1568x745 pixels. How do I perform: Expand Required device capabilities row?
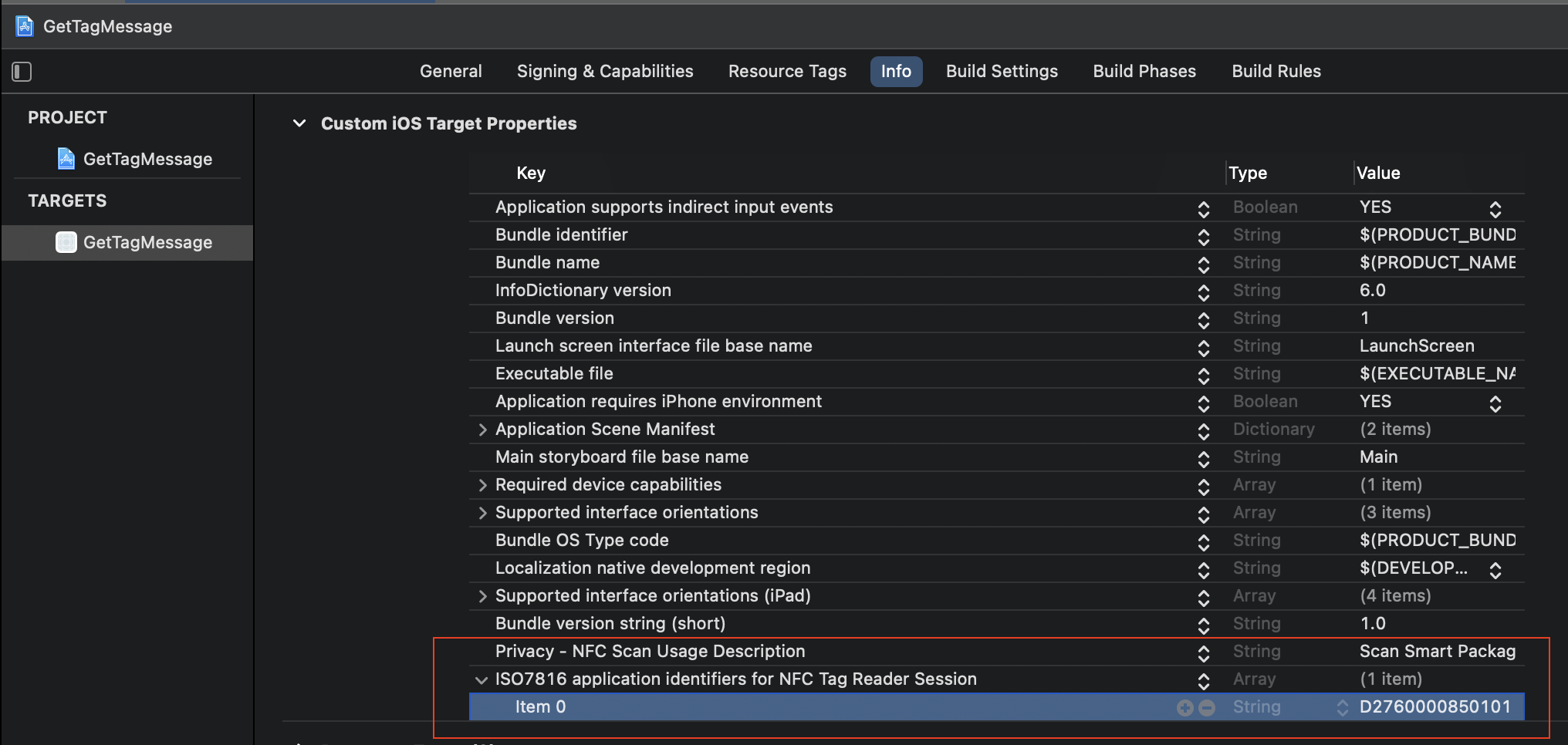(482, 485)
